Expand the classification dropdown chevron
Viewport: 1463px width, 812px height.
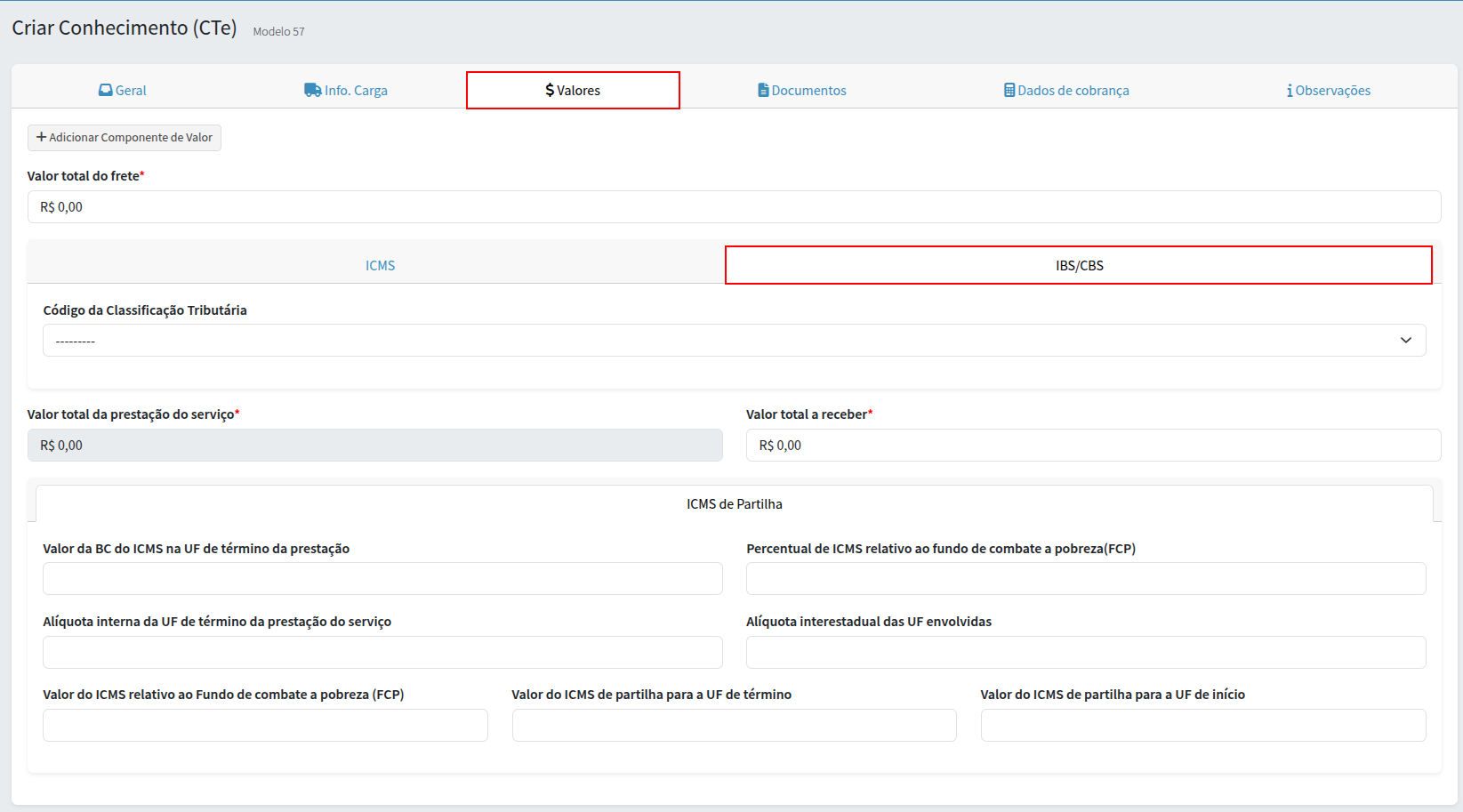click(1405, 341)
